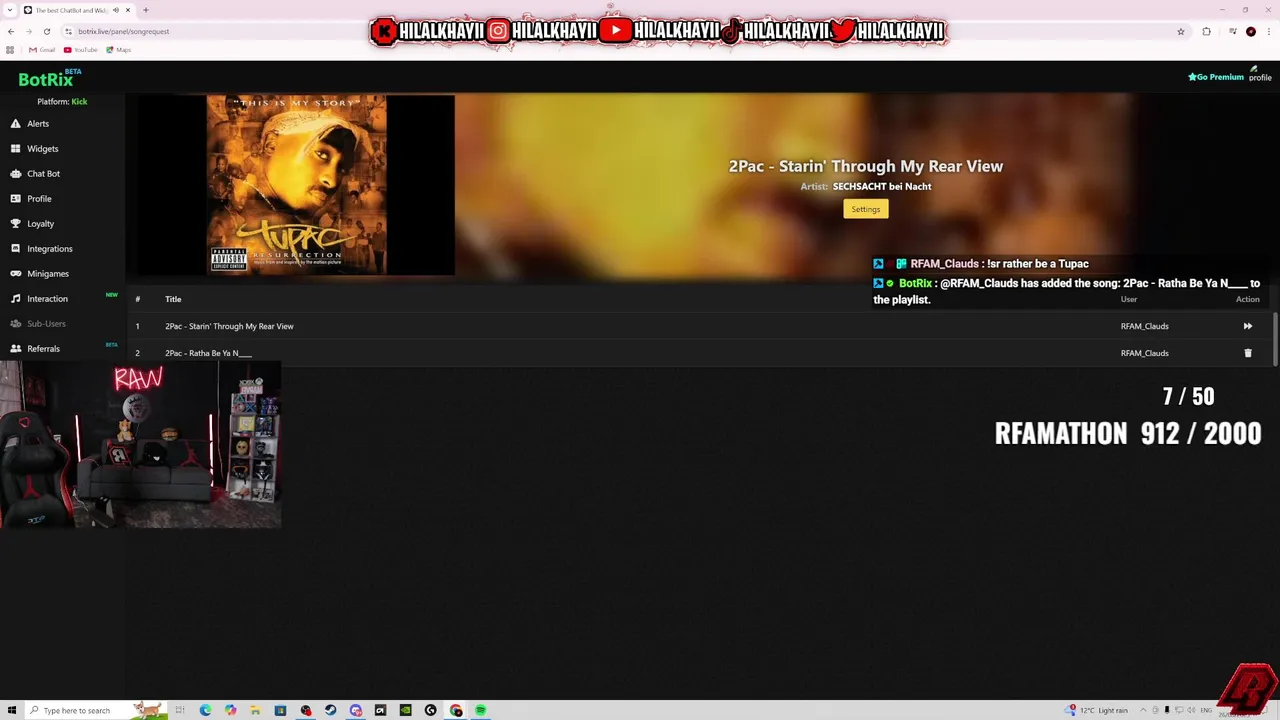Skip to next song using fast-forward icon
1280x720 pixels.
(1247, 326)
